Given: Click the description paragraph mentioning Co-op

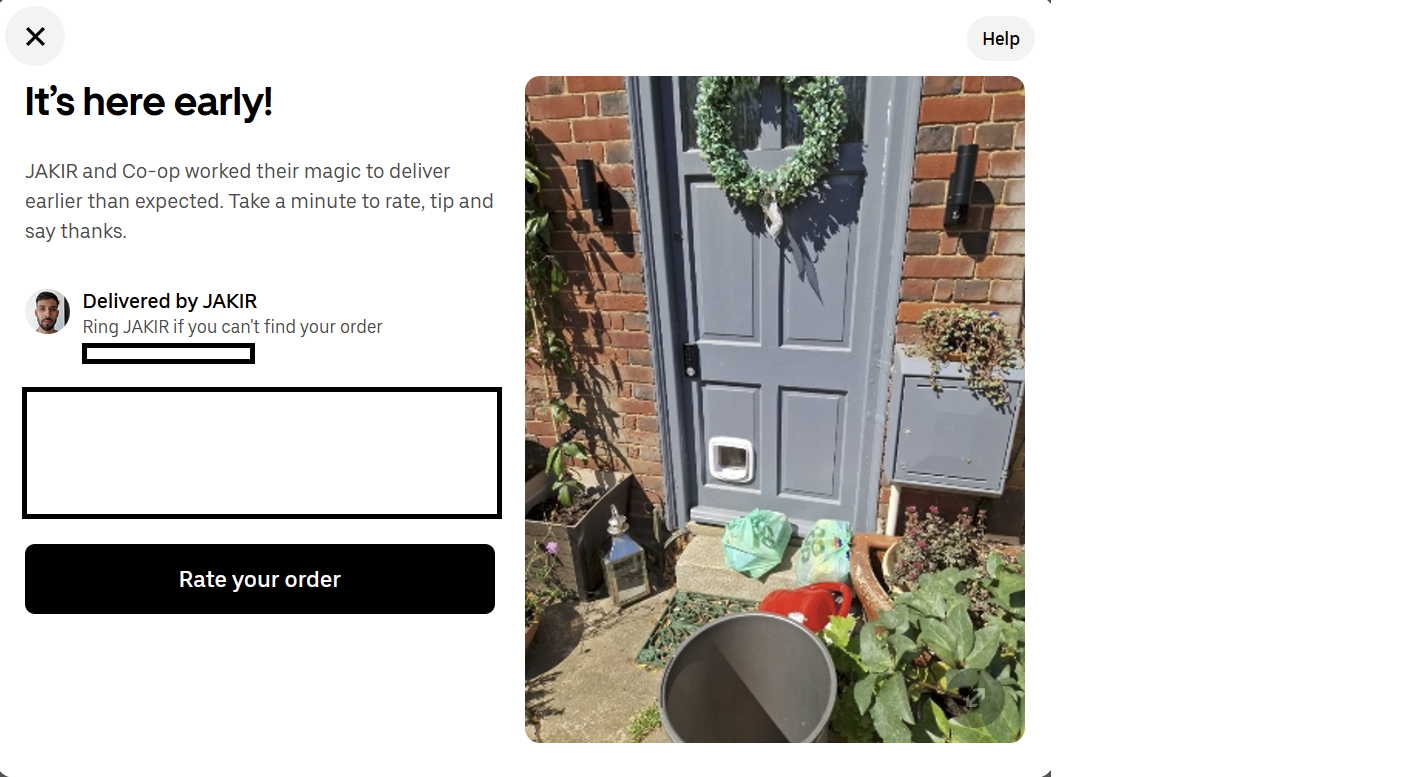Looking at the screenshot, I should 259,201.
